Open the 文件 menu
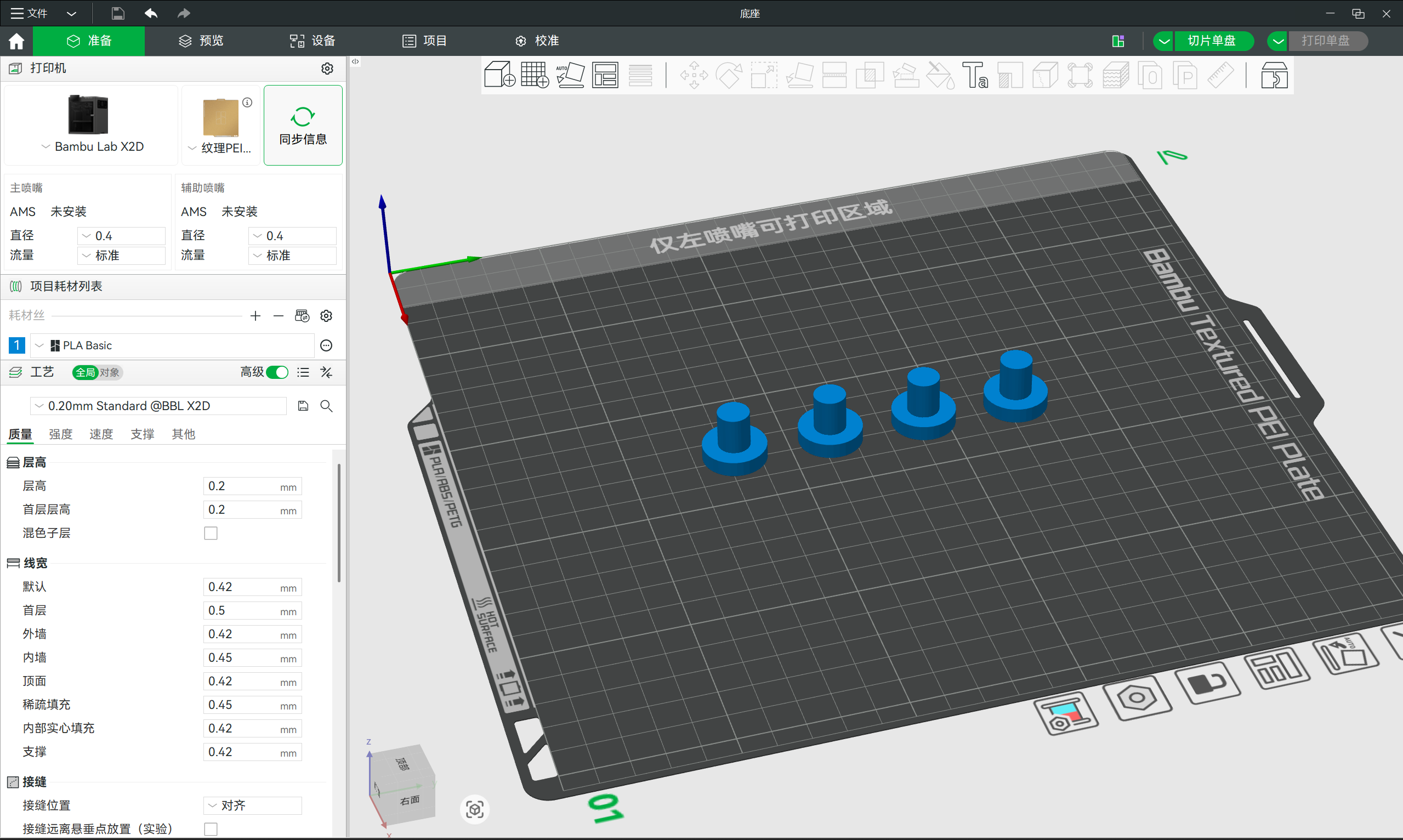This screenshot has height=840, width=1403. tap(30, 13)
